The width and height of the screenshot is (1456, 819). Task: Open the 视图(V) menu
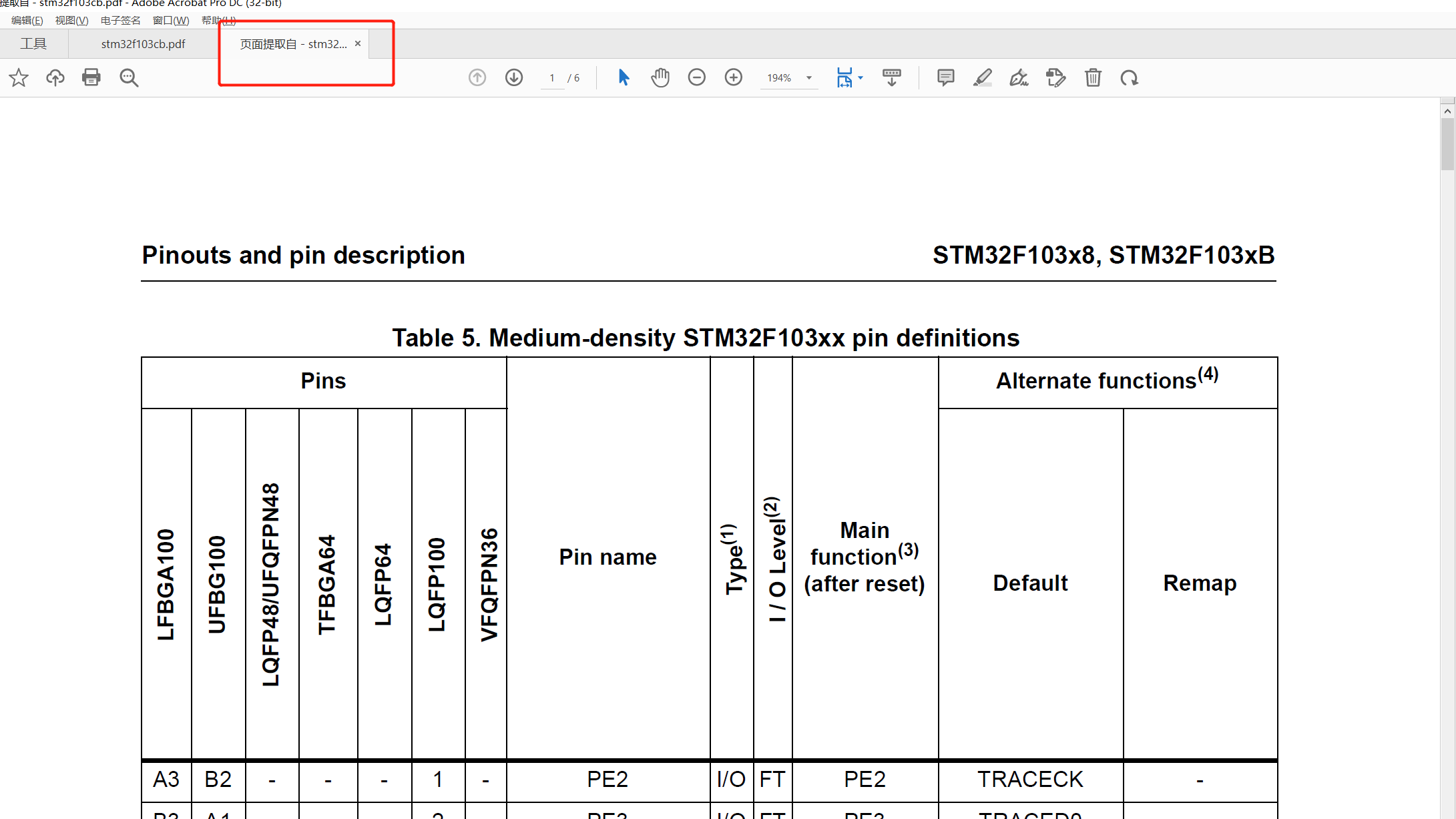72,21
